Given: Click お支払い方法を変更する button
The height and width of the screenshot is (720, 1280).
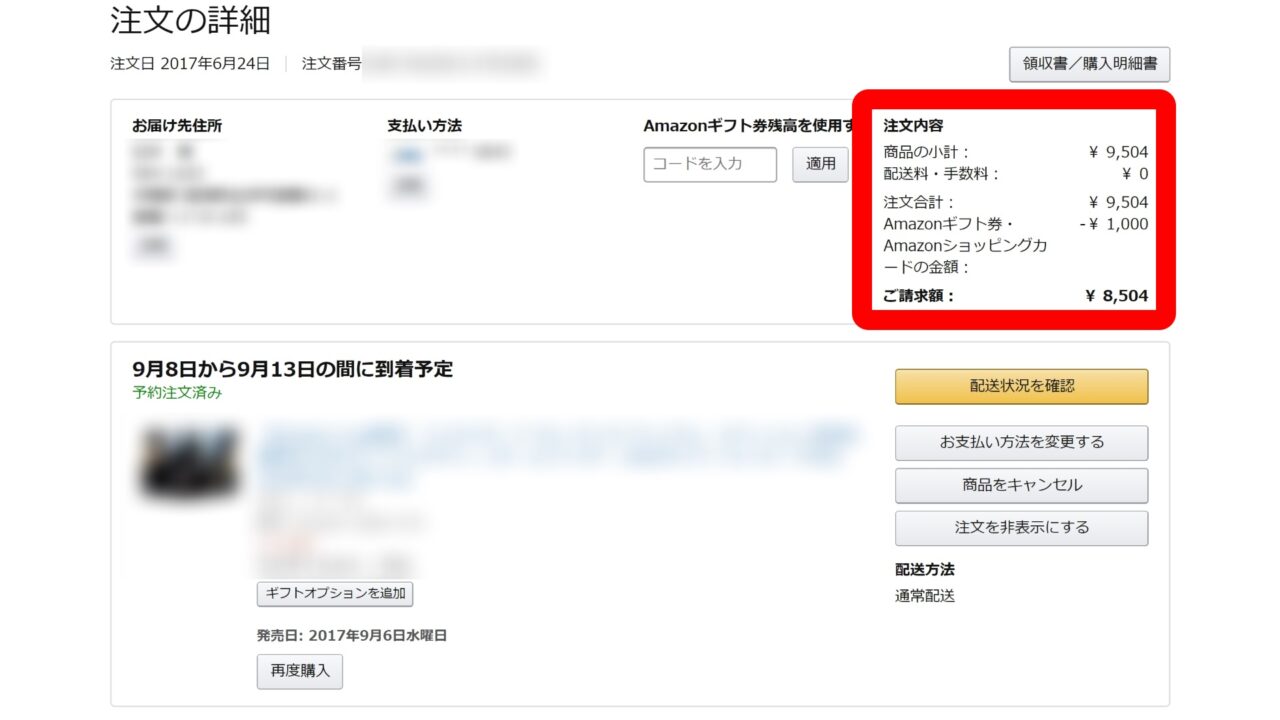Looking at the screenshot, I should (x=1021, y=443).
